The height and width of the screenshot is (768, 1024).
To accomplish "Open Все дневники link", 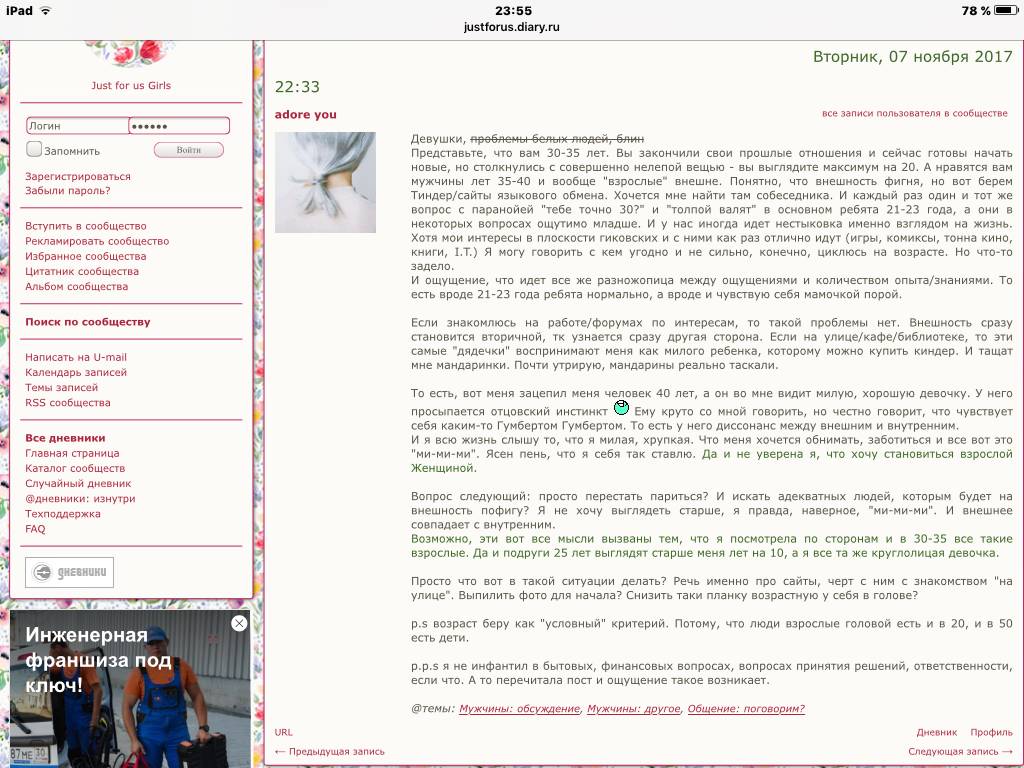I will tap(65, 438).
